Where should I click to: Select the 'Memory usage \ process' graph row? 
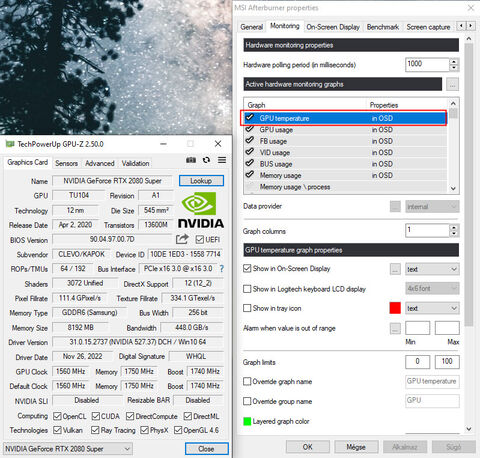point(345,187)
